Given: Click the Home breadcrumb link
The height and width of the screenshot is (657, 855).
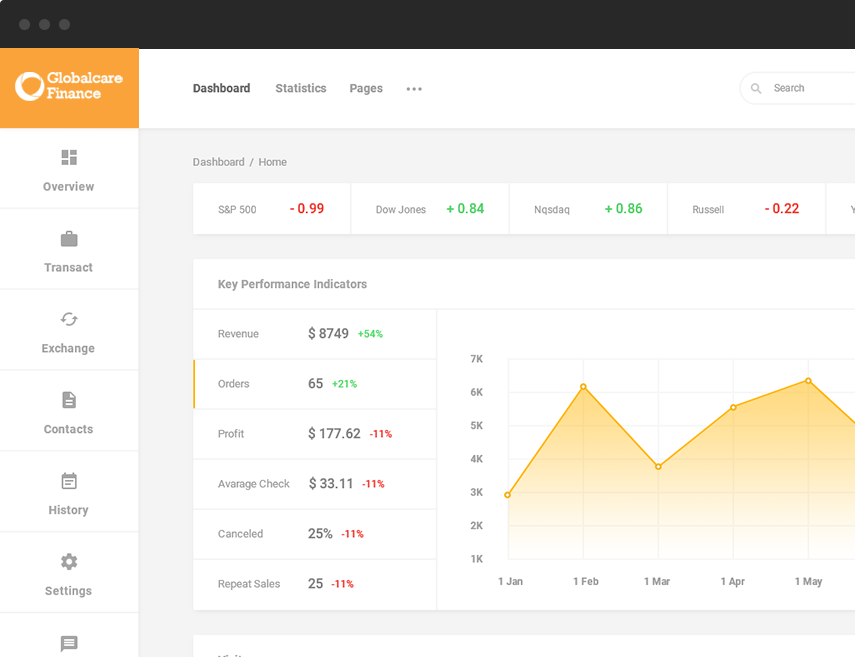Looking at the screenshot, I should [x=272, y=162].
